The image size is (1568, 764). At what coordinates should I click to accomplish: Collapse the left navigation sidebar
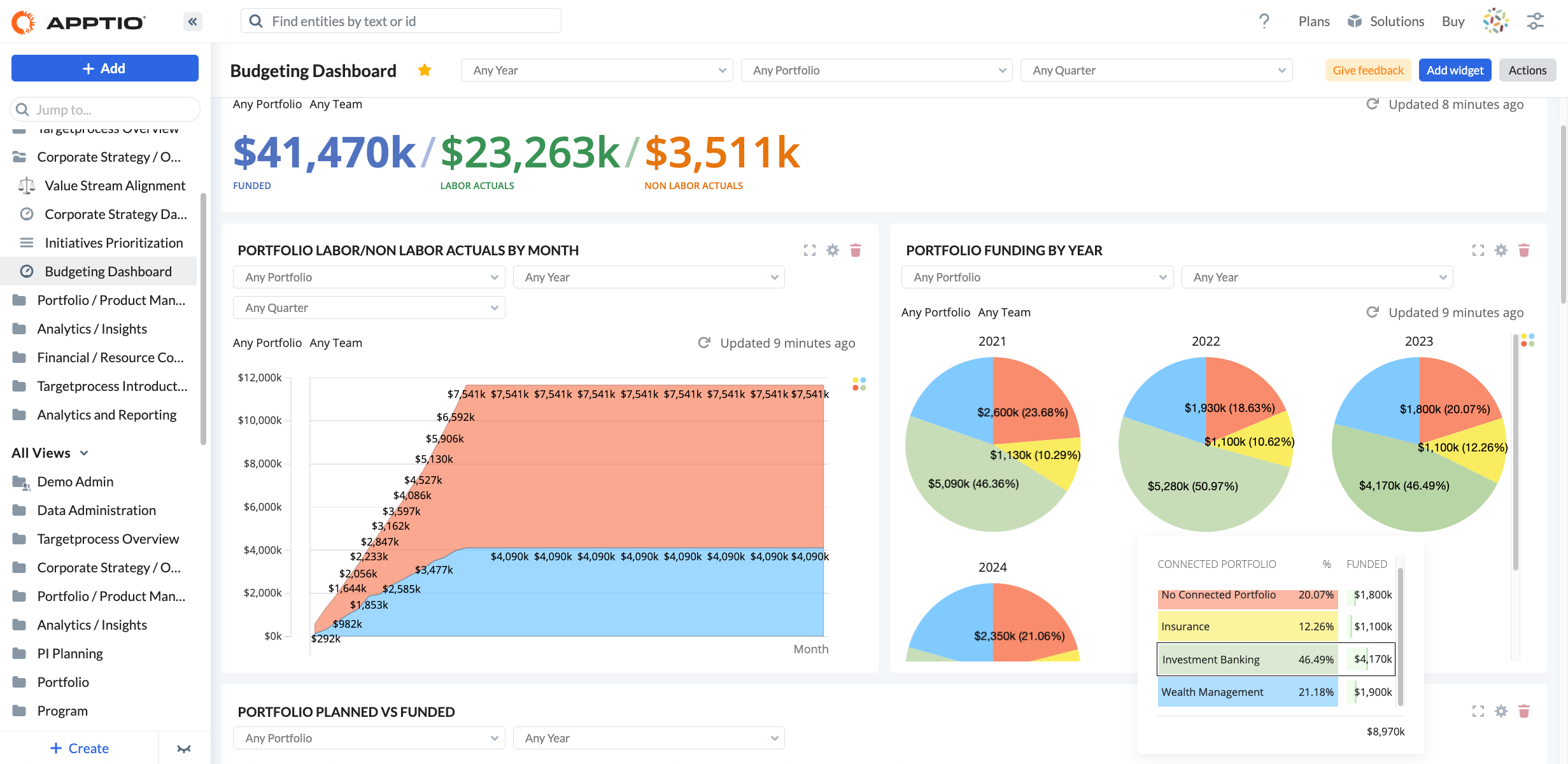[192, 21]
